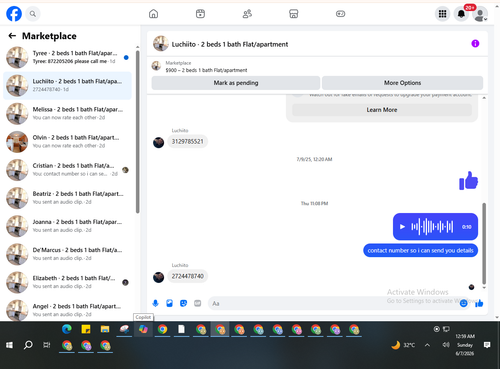This screenshot has width=500, height=369.
Task: Open the account profile menu
Action: (x=480, y=14)
